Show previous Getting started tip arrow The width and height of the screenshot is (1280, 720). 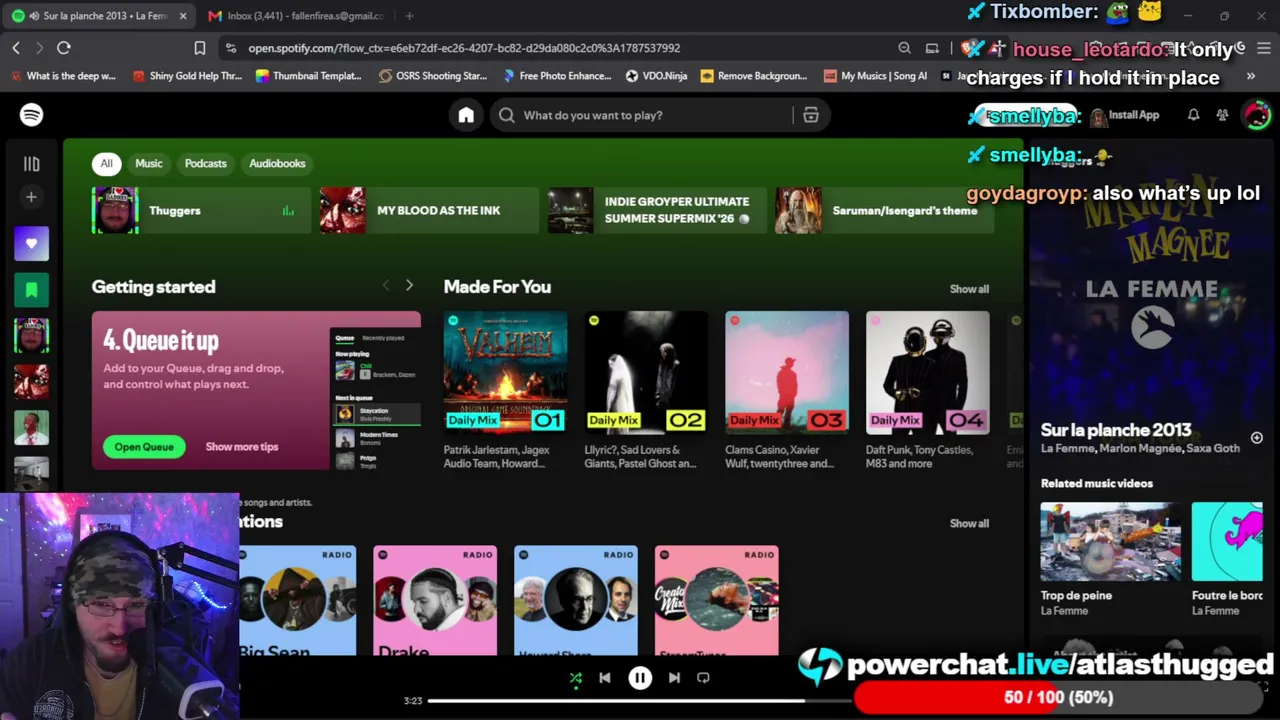(x=386, y=286)
